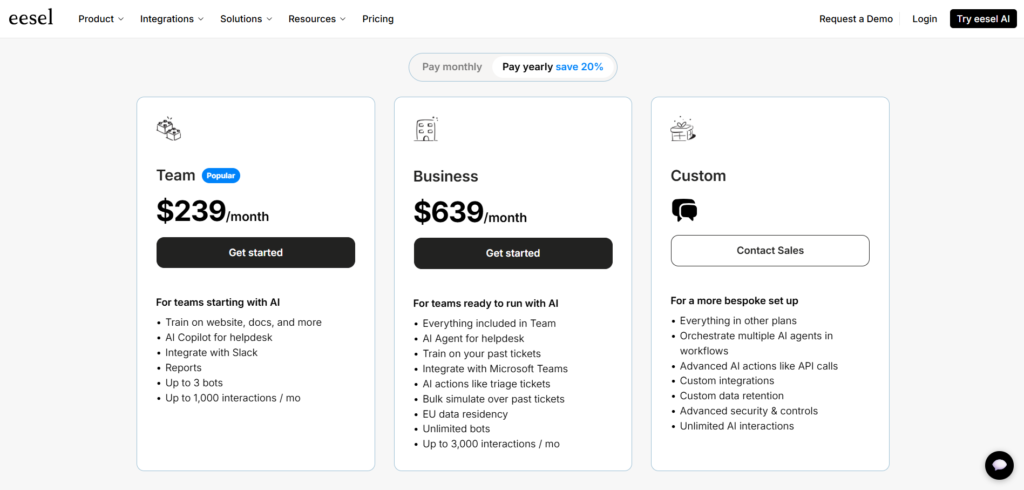Click the 'Reports' list item
The height and width of the screenshot is (490, 1024).
[184, 367]
